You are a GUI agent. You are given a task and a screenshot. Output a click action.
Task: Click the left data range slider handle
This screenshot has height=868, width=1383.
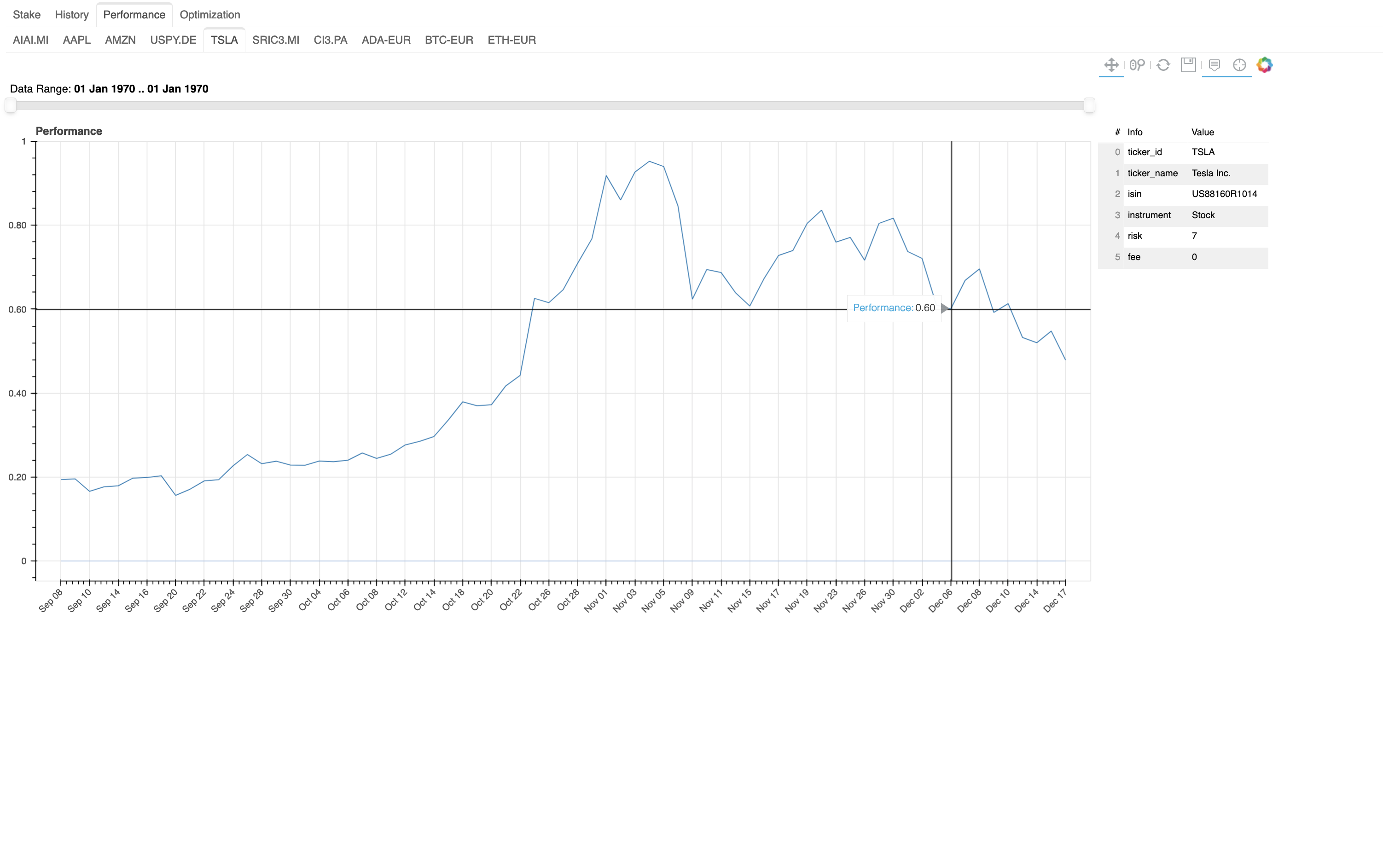(x=10, y=105)
